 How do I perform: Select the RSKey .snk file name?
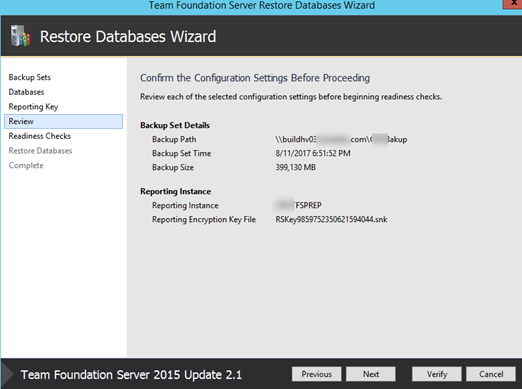[x=331, y=219]
